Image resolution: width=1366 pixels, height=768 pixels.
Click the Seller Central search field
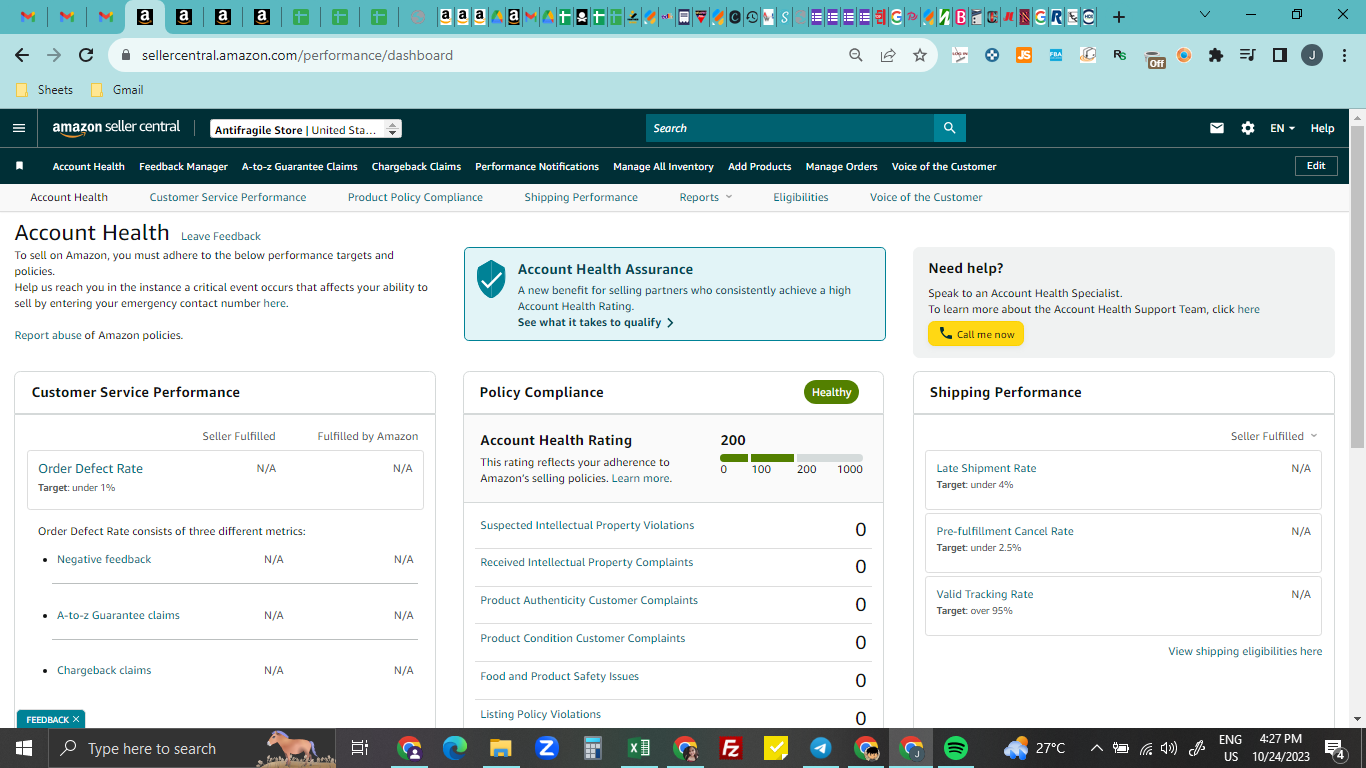pos(790,128)
